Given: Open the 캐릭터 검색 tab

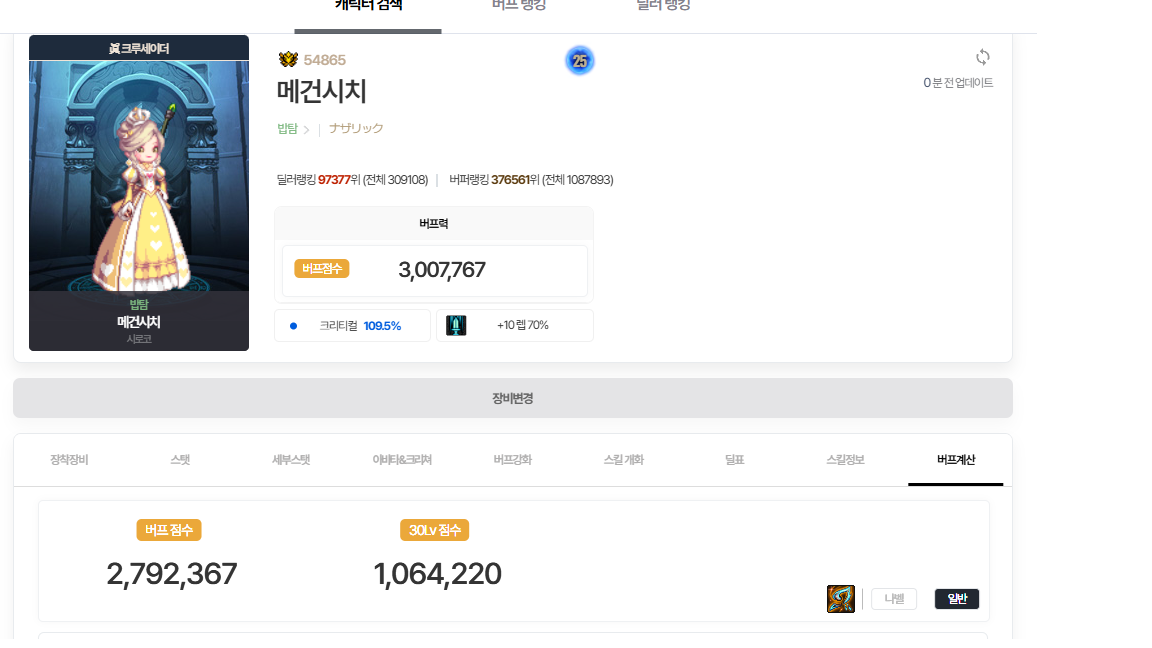Looking at the screenshot, I should pos(368,6).
